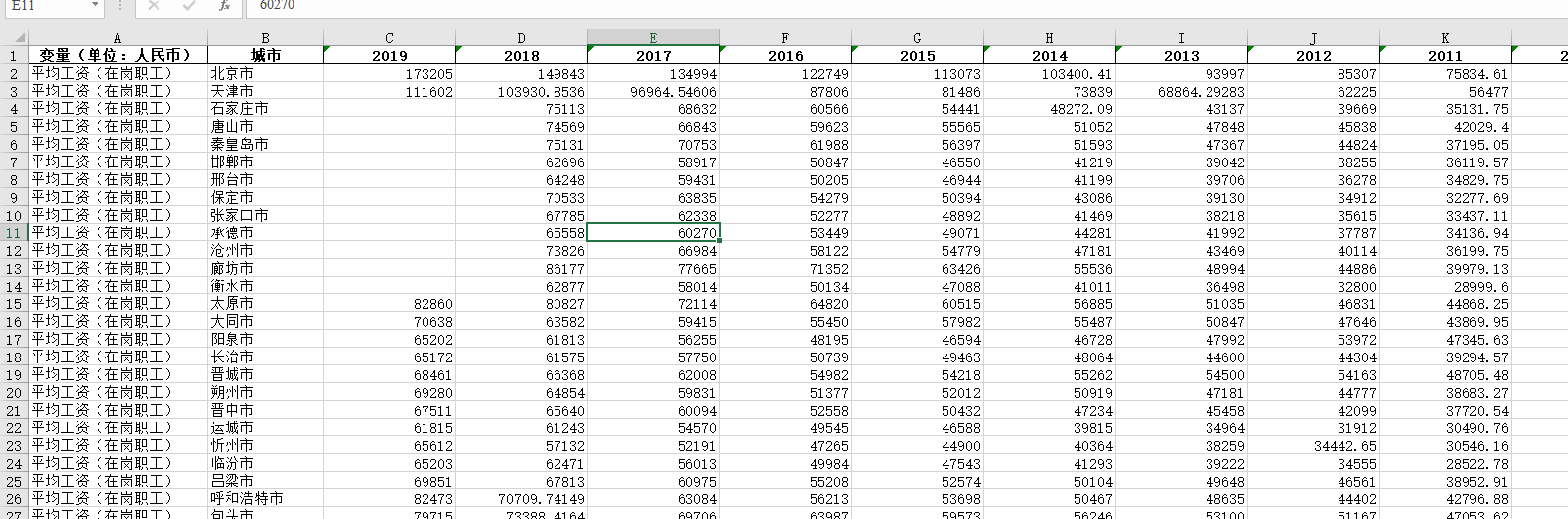Click the 北京市 city cell
Image resolution: width=1568 pixels, height=519 pixels.
[x=265, y=73]
